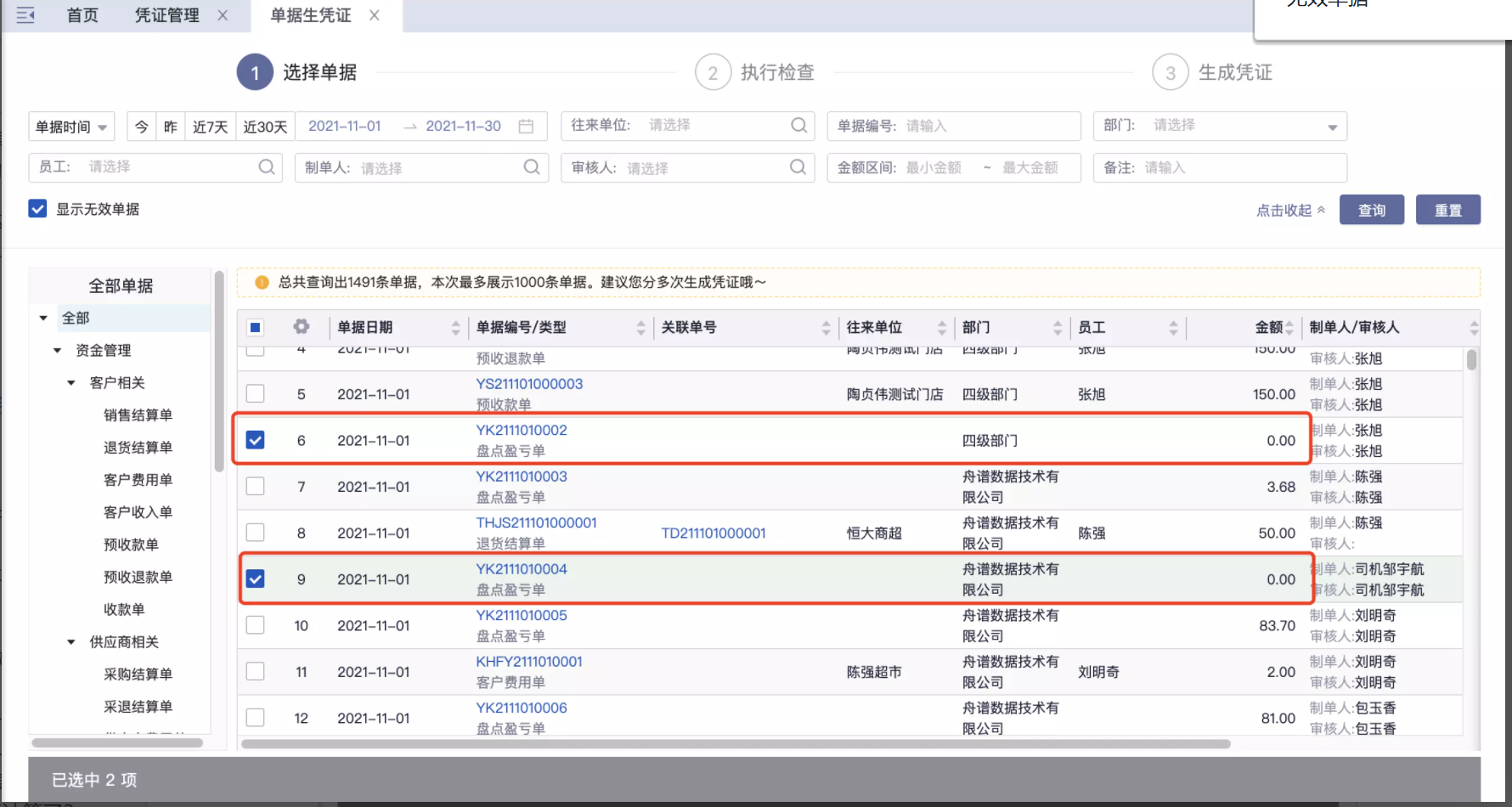Open the 部门 filter dropdown

1220,127
